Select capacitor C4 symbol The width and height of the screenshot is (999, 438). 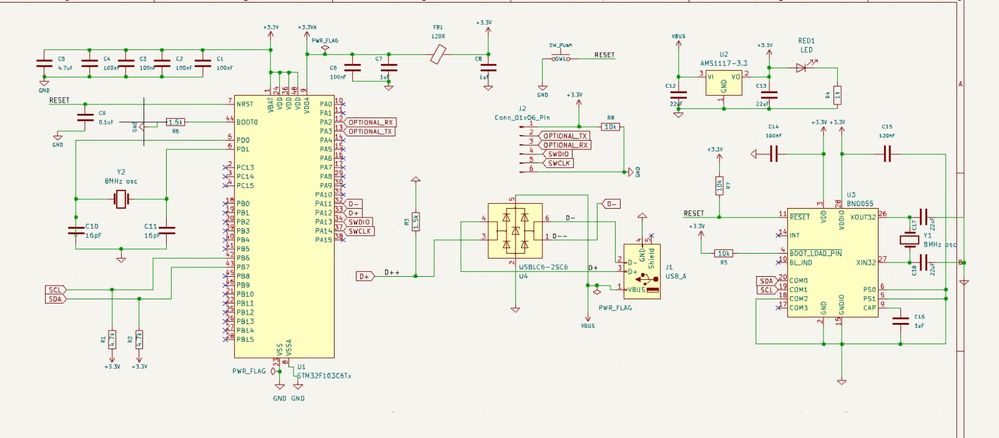coord(89,63)
